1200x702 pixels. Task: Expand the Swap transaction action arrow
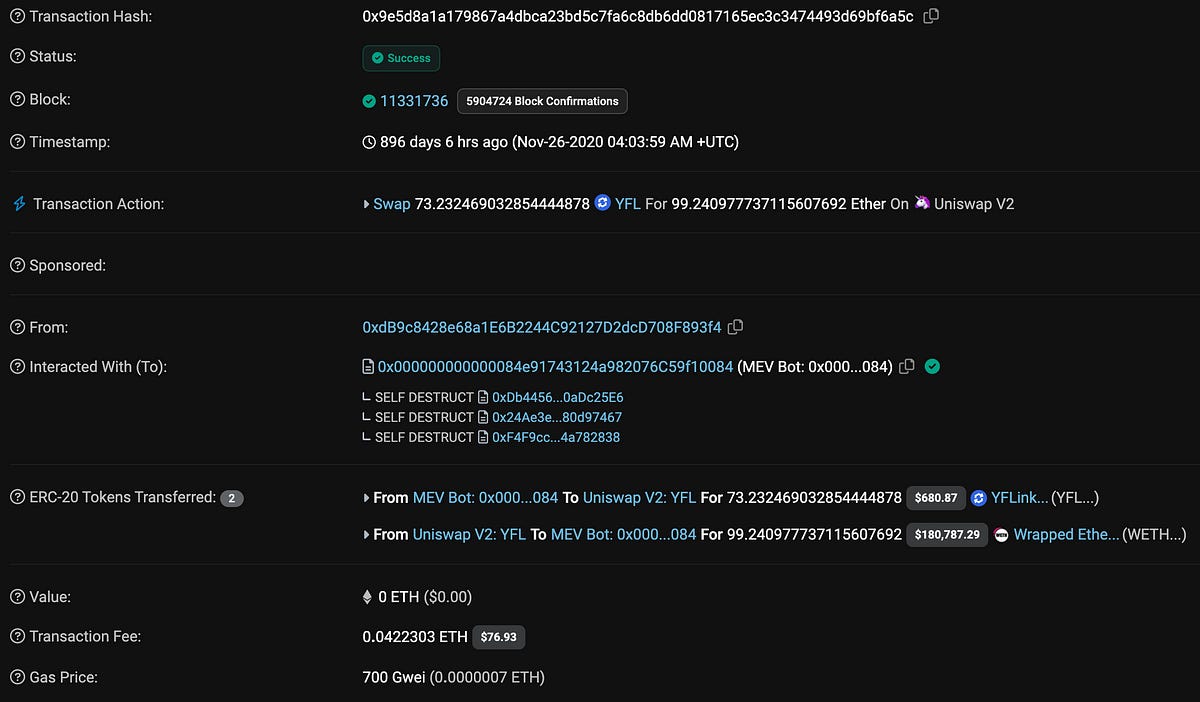(x=366, y=204)
